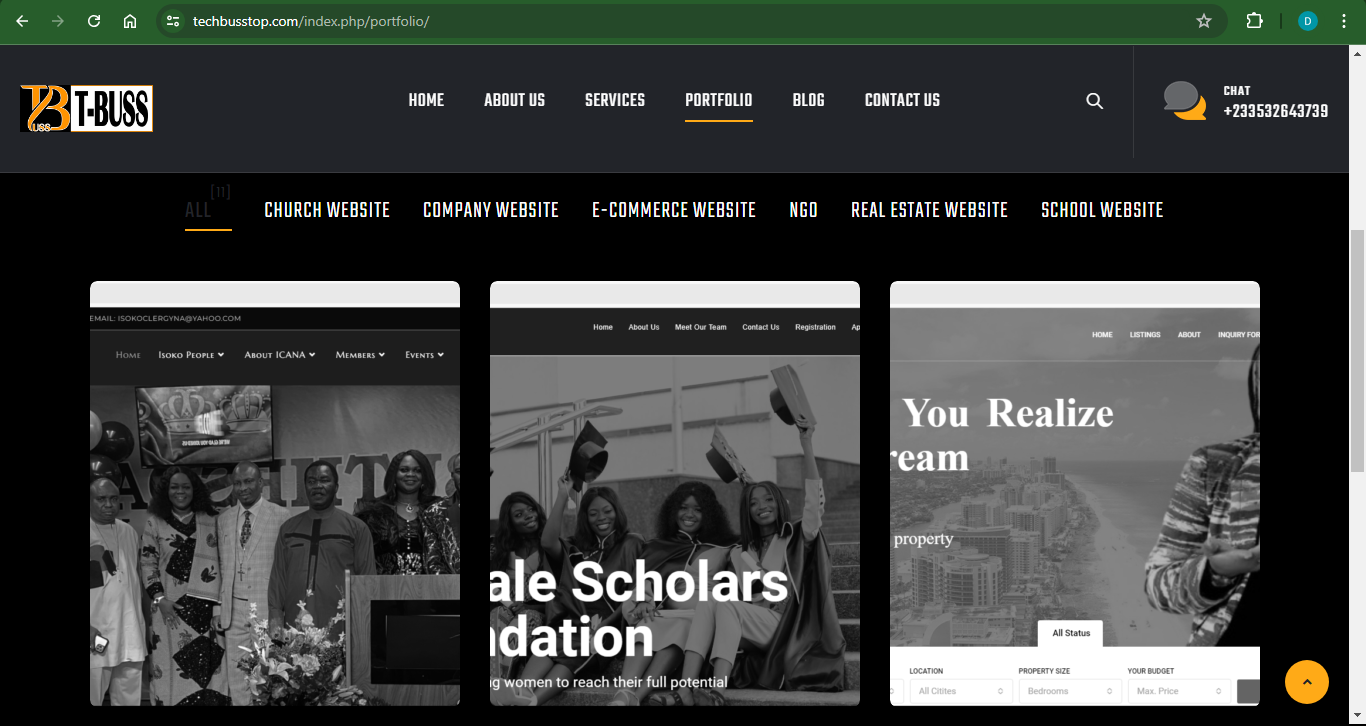Open the Services menu item

tap(615, 100)
